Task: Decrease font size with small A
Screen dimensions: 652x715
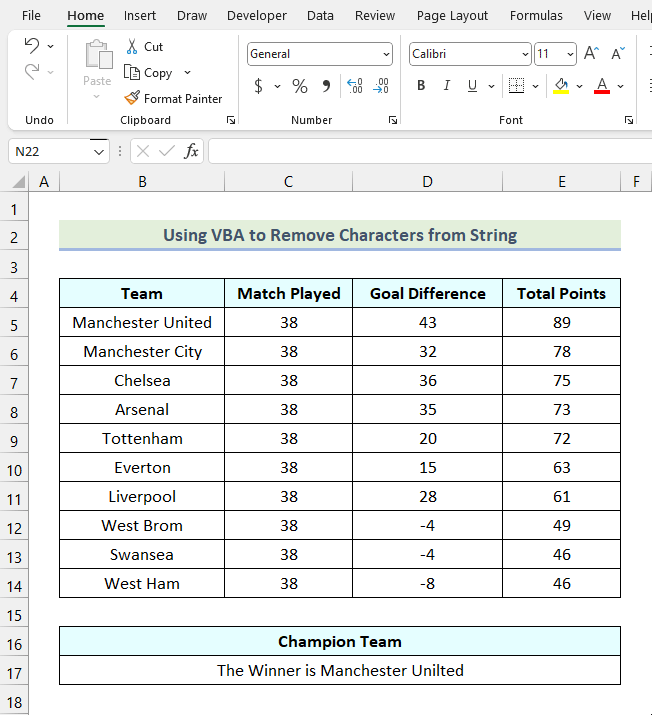Action: tap(618, 53)
